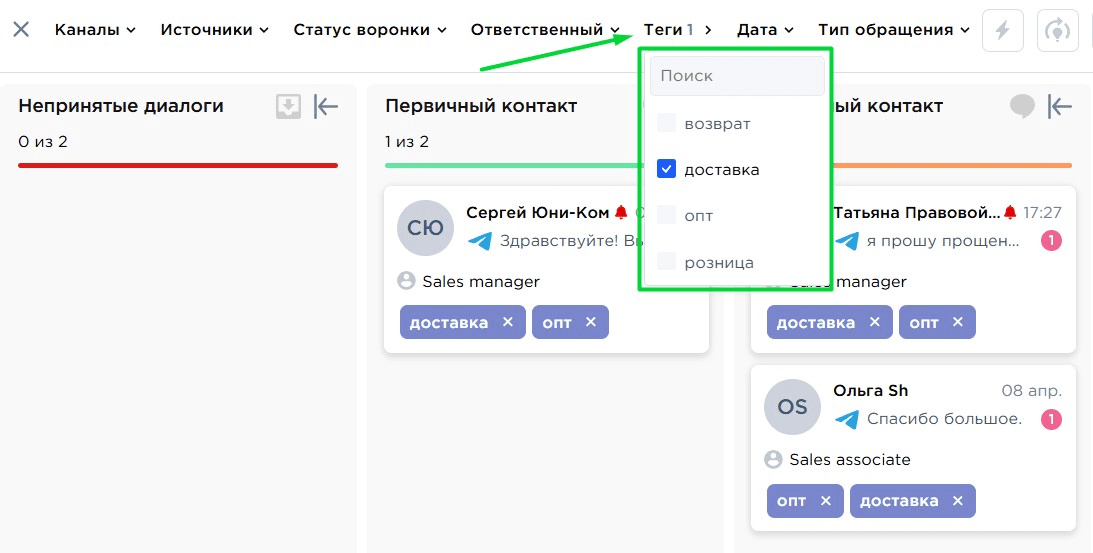1093x553 pixels.
Task: Collapse the third column with the arrow icon
Action: [1060, 106]
